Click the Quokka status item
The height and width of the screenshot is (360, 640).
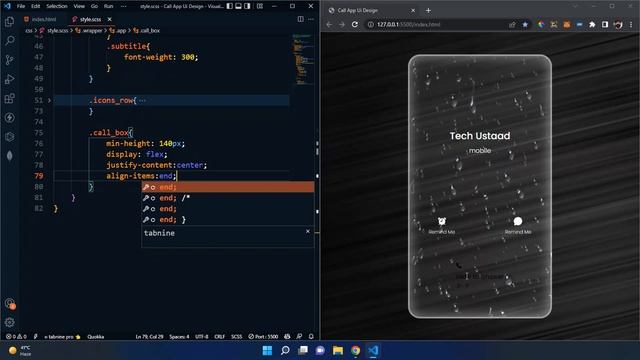pos(96,337)
